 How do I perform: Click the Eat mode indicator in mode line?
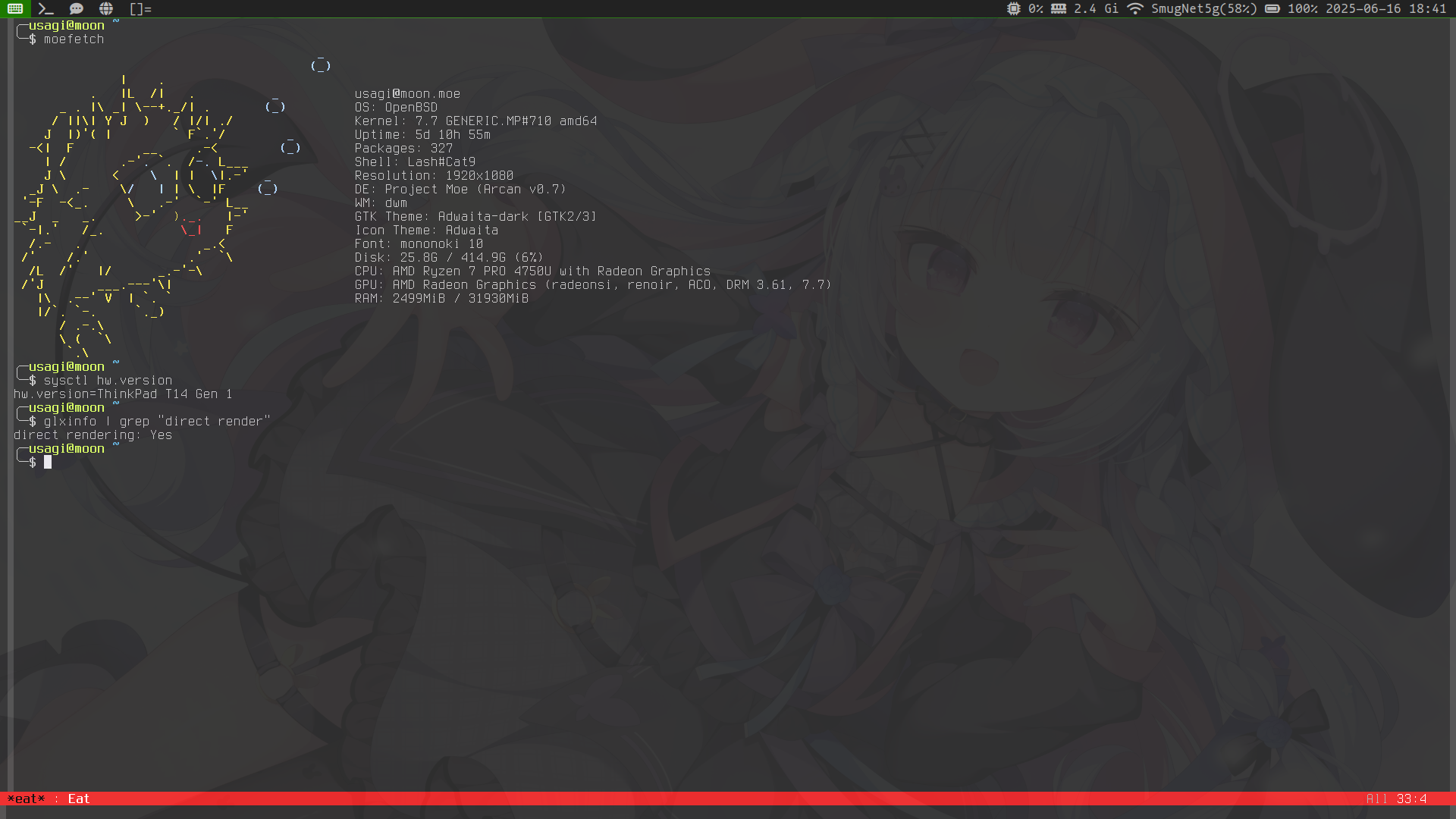79,799
